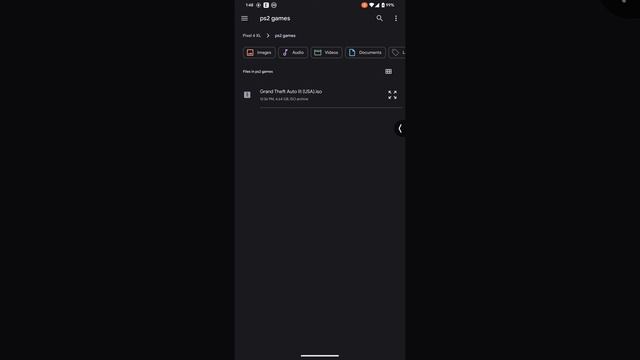Expand the breadcrumb chevron arrow
The height and width of the screenshot is (360, 640).
coord(268,36)
